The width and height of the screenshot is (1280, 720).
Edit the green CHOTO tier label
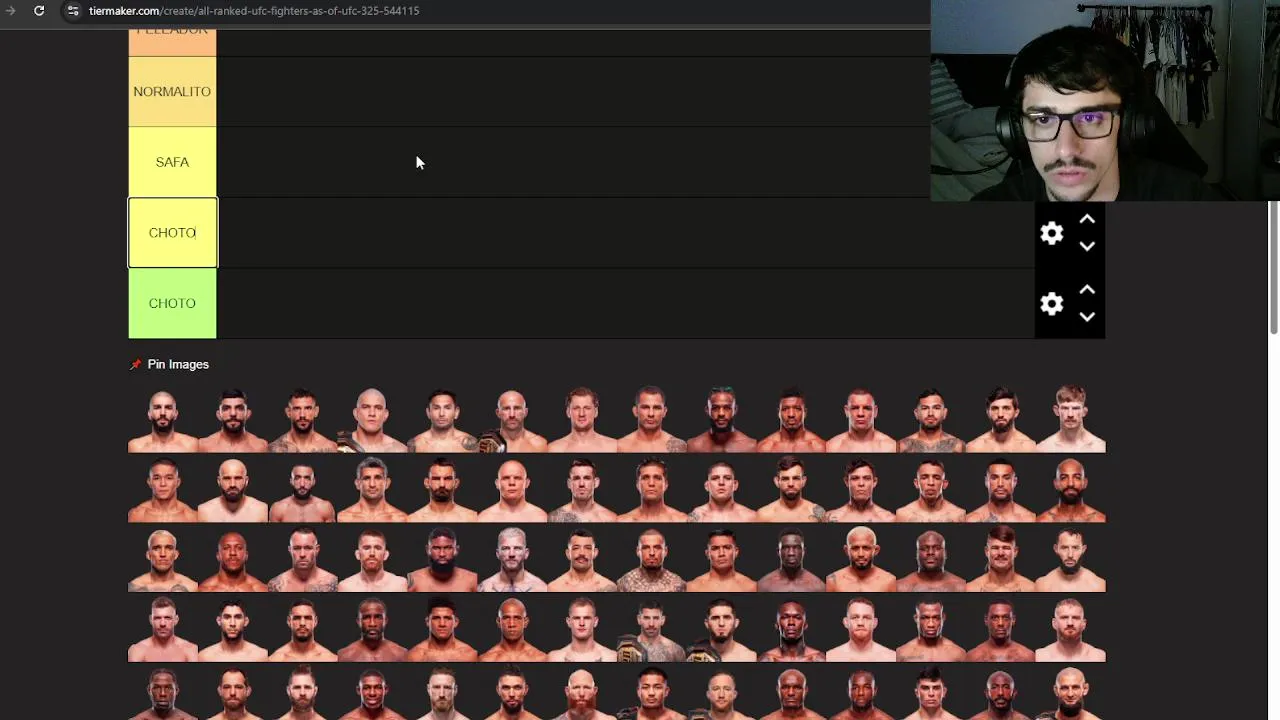(x=172, y=303)
